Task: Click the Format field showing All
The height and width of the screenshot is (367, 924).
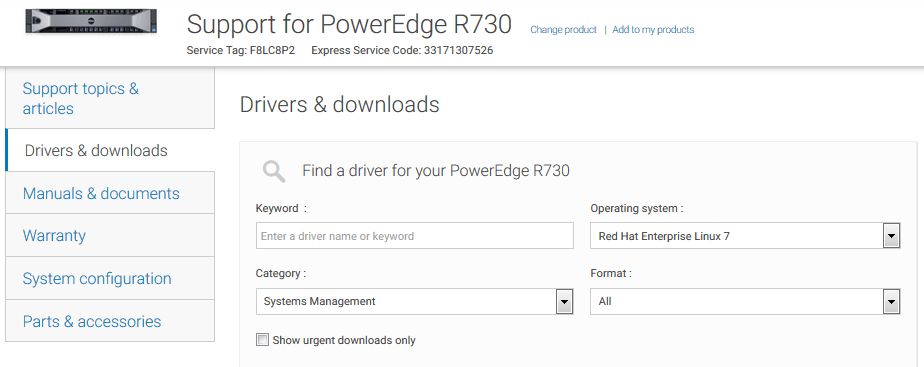Action: click(x=745, y=302)
